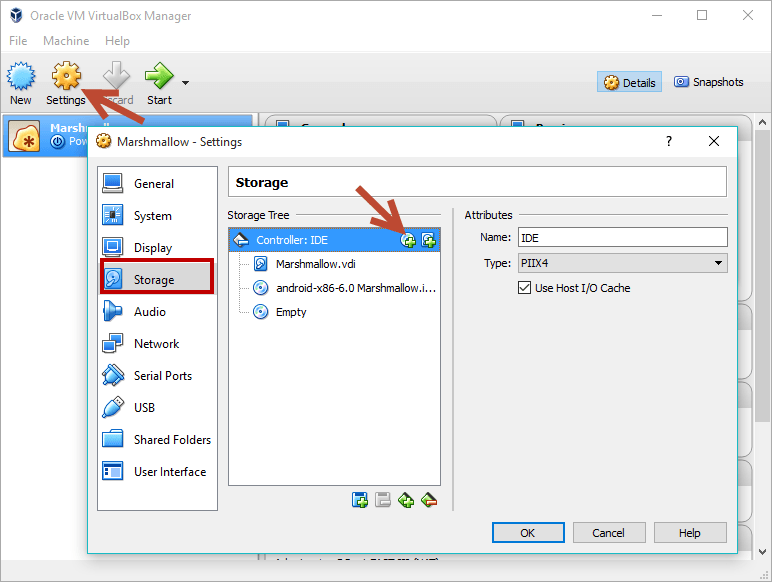This screenshot has width=772, height=582.
Task: Toggle the Details view button
Action: pos(629,82)
